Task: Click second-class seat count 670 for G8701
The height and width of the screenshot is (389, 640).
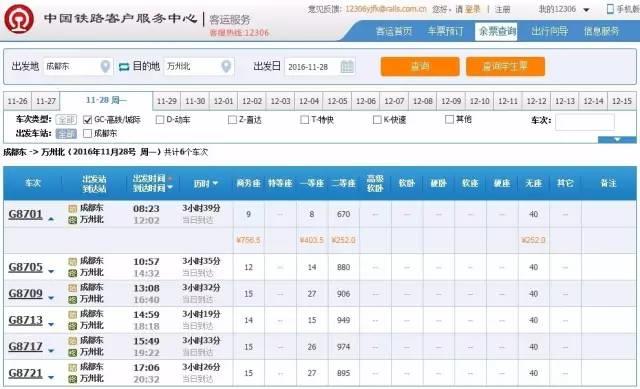Action: [x=344, y=214]
